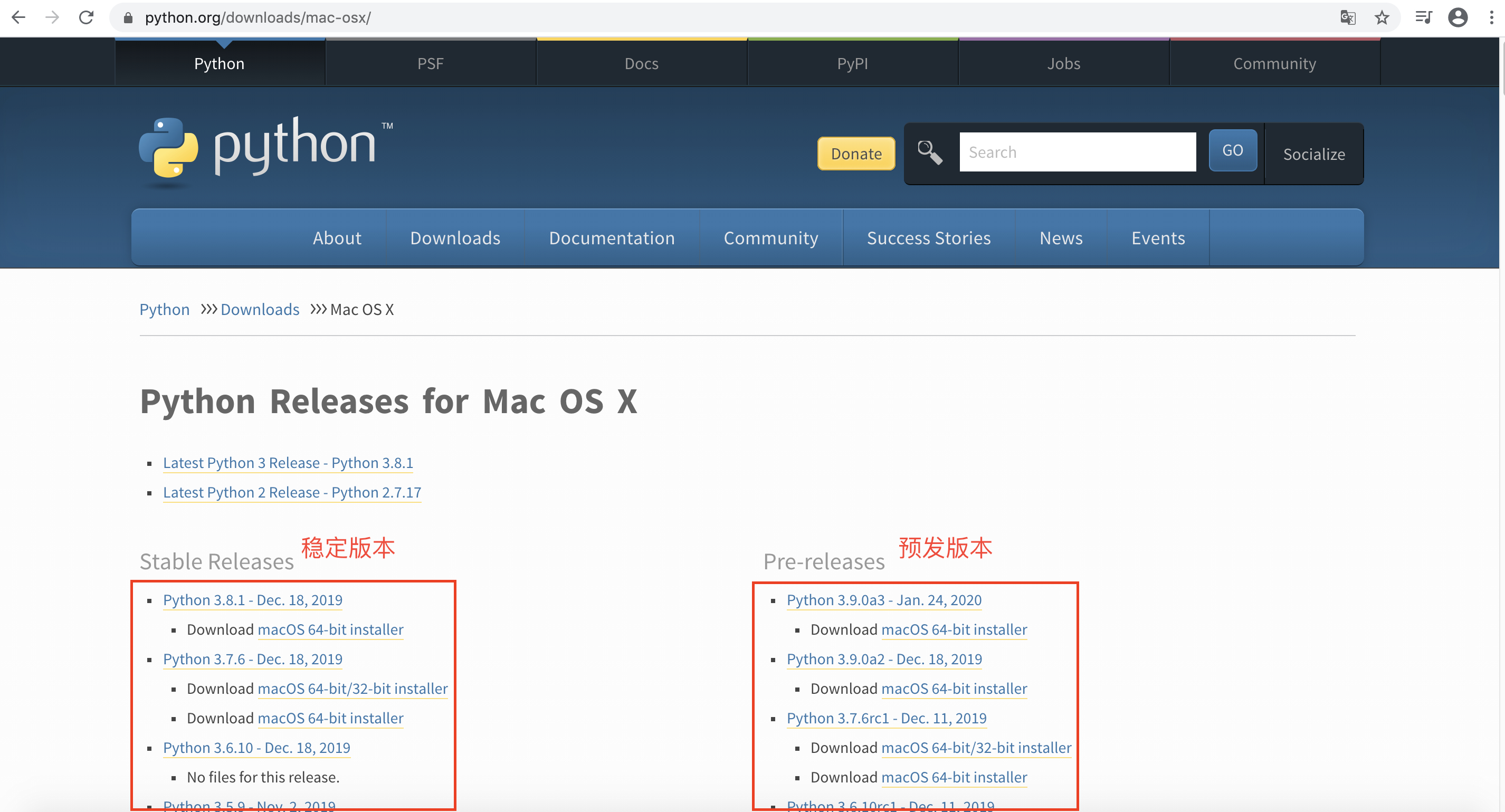Open Latest Python 2 Release - Python 2.7.17
The height and width of the screenshot is (812, 1505).
click(x=292, y=492)
